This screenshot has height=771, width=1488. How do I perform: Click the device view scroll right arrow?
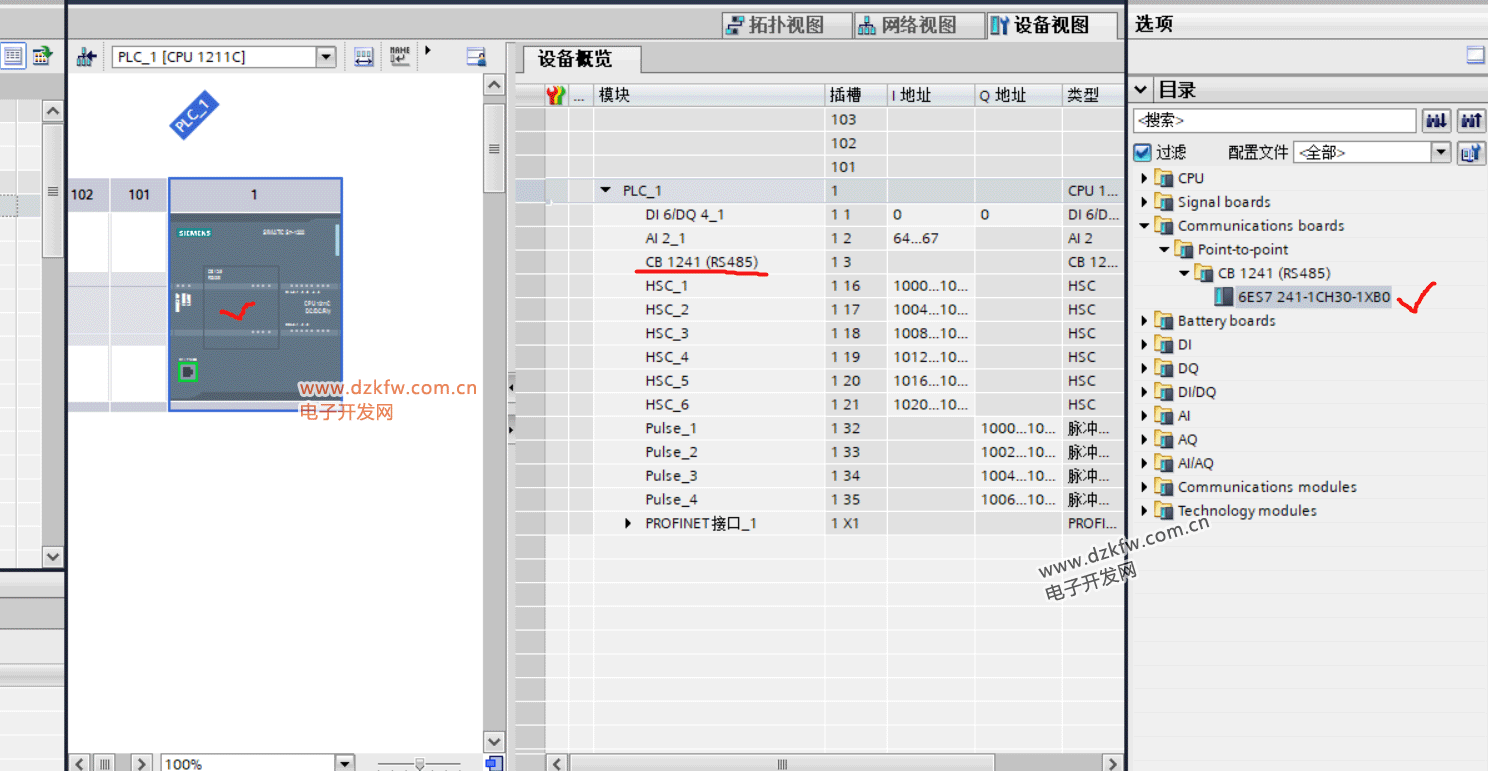tap(142, 764)
